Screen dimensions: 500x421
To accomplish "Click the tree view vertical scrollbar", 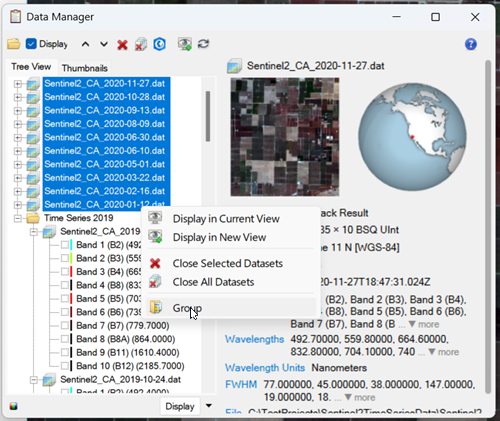I will (208, 116).
